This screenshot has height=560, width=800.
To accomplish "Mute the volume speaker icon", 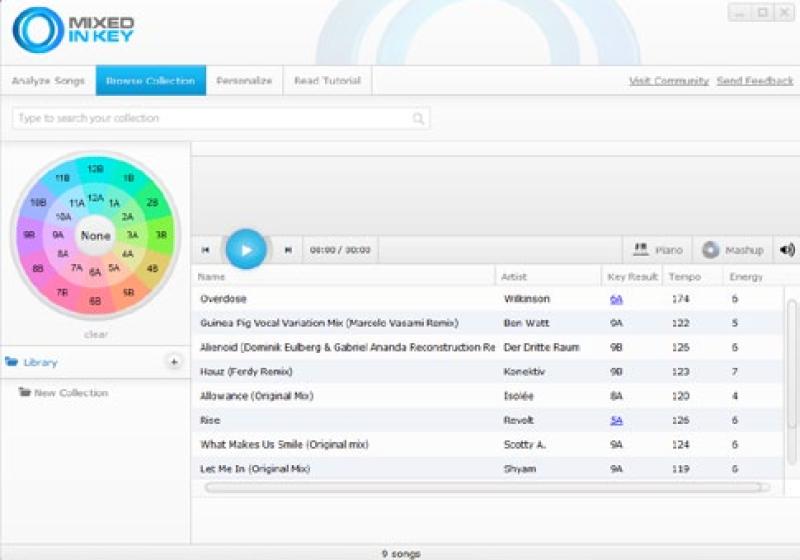I will pos(787,250).
